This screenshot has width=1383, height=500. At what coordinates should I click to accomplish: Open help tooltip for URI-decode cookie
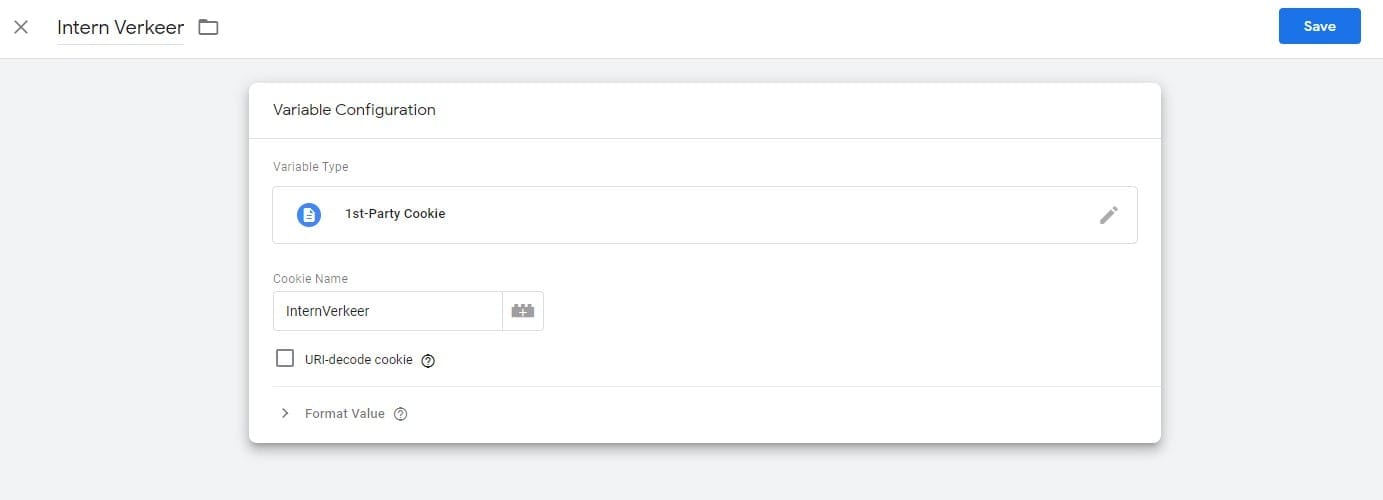tap(428, 360)
